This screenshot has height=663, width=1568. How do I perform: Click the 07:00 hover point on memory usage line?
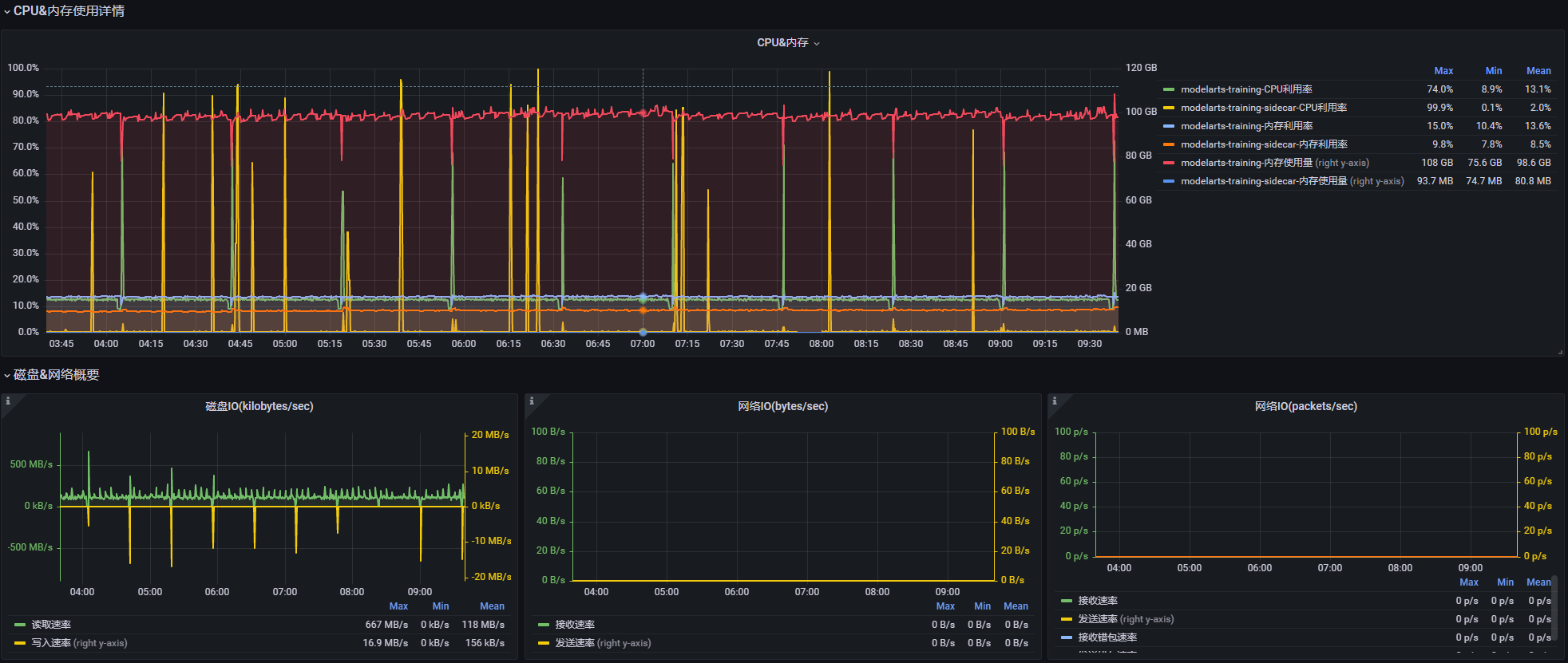(643, 113)
